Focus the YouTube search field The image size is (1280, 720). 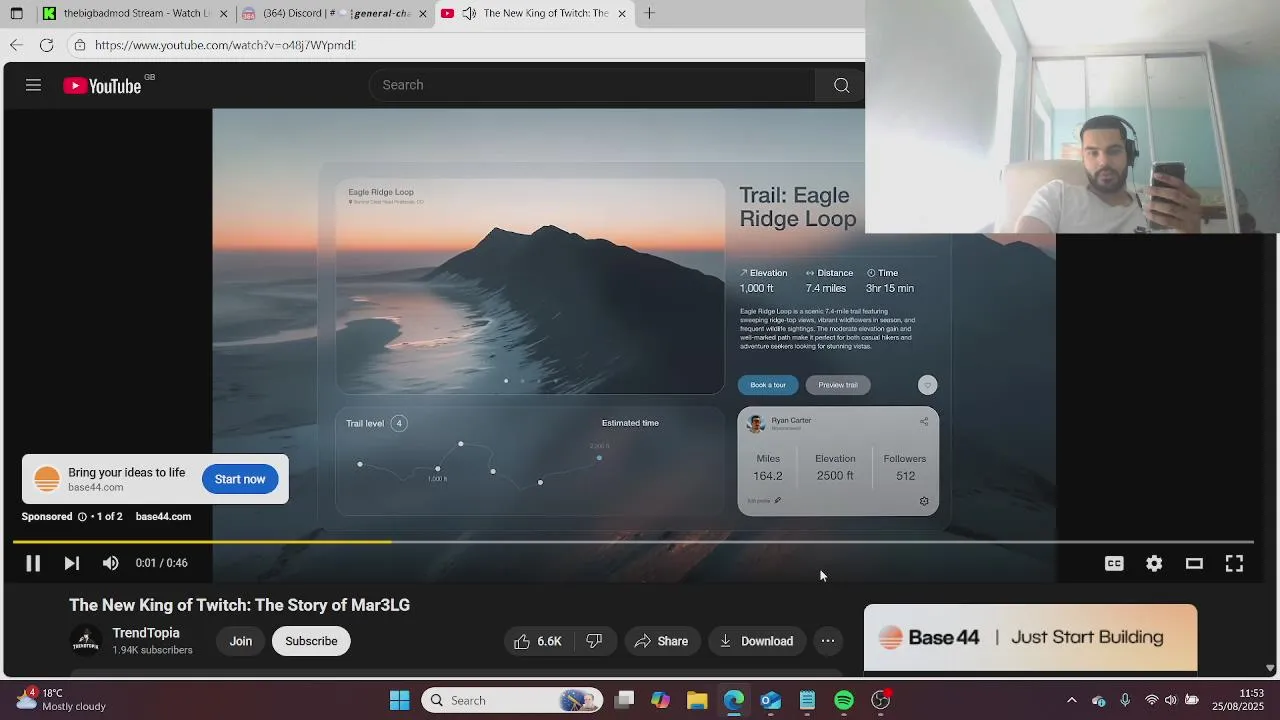[x=594, y=85]
